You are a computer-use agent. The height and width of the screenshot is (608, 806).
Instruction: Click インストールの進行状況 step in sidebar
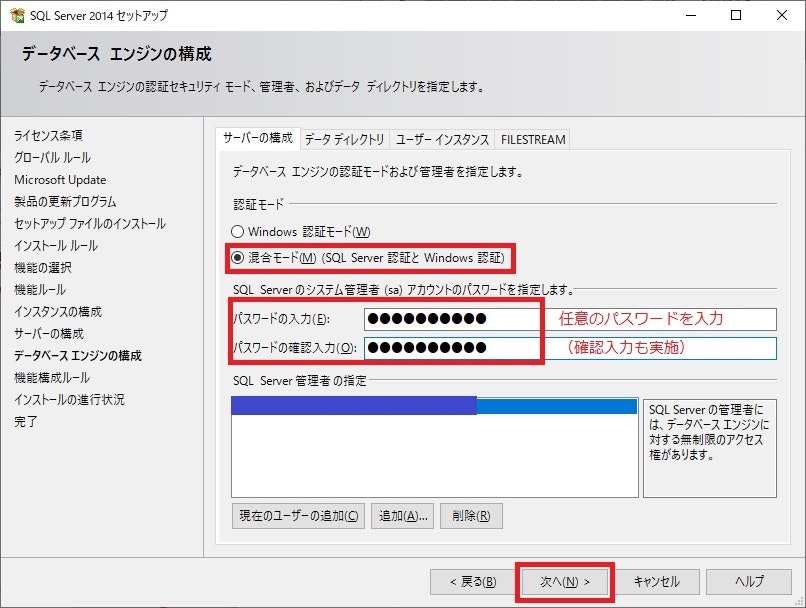69,399
